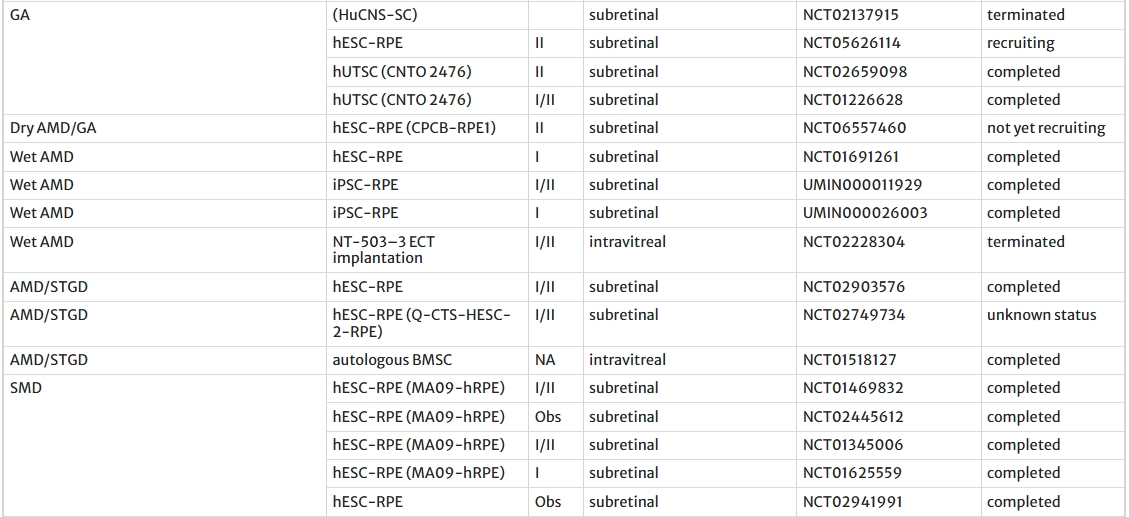This screenshot has height=517, width=1129.
Task: Select trial ID NCT01469832
Action: [853, 388]
